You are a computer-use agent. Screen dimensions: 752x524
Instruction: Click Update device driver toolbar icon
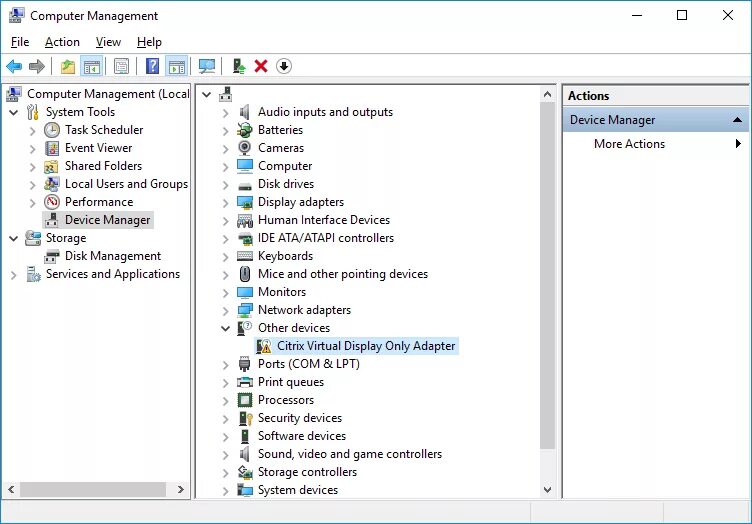point(239,66)
